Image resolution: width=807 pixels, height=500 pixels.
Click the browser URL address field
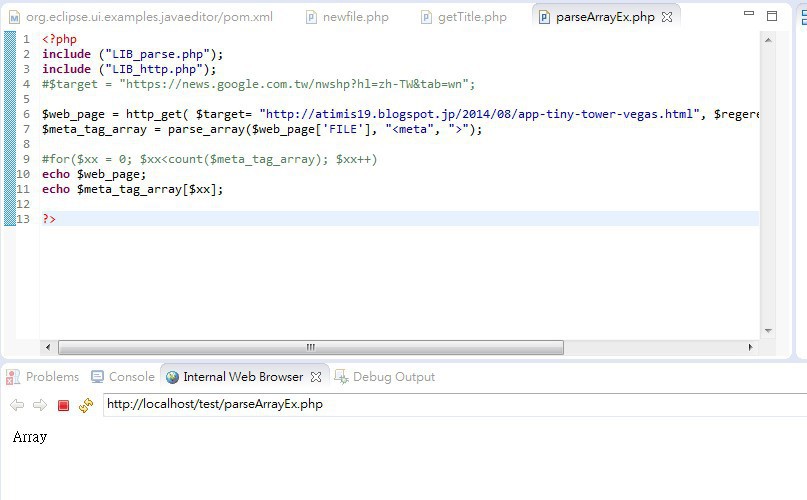tap(455, 405)
